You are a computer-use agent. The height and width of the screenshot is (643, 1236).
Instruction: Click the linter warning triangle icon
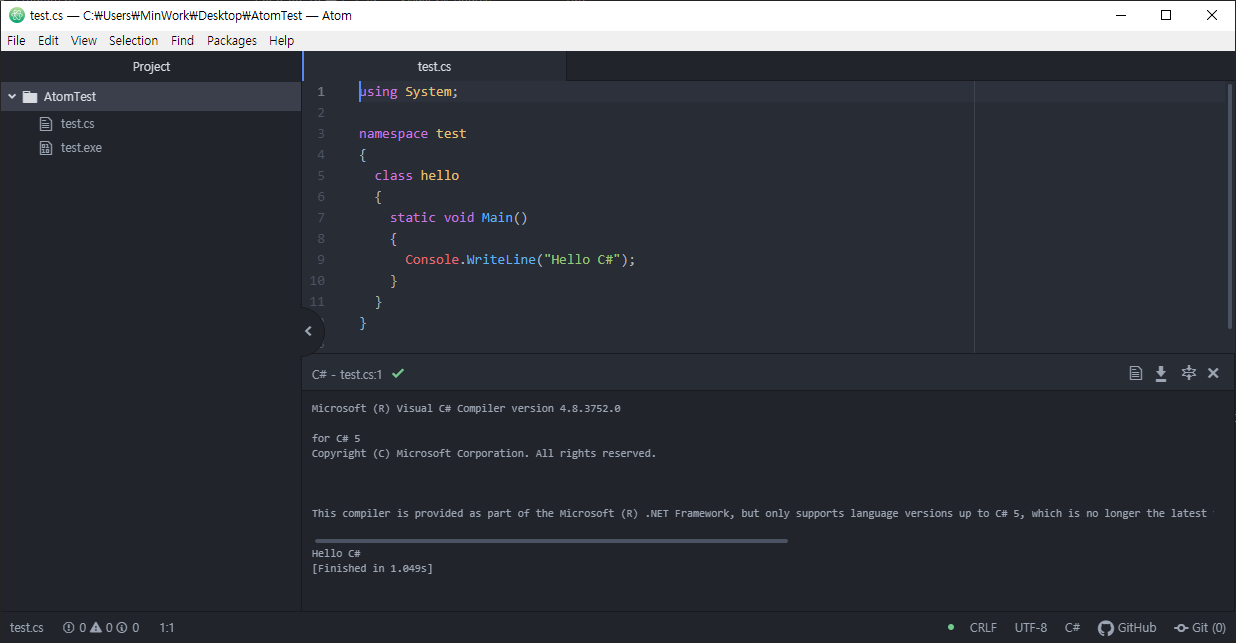(96, 628)
